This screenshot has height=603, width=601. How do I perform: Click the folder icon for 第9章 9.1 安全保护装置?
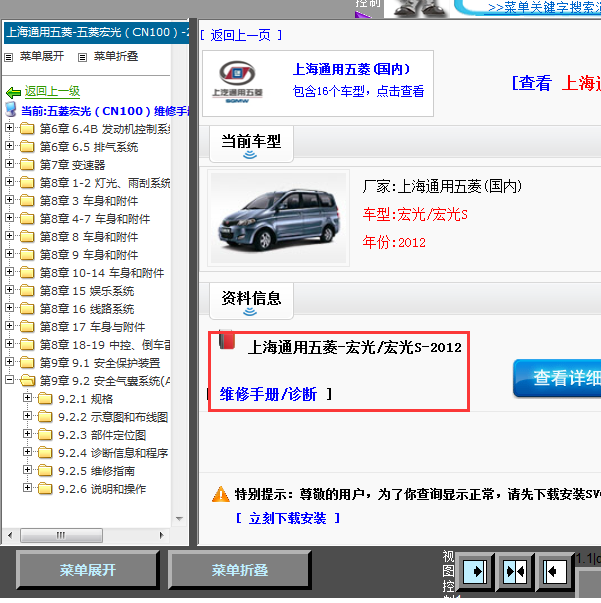pos(27,363)
